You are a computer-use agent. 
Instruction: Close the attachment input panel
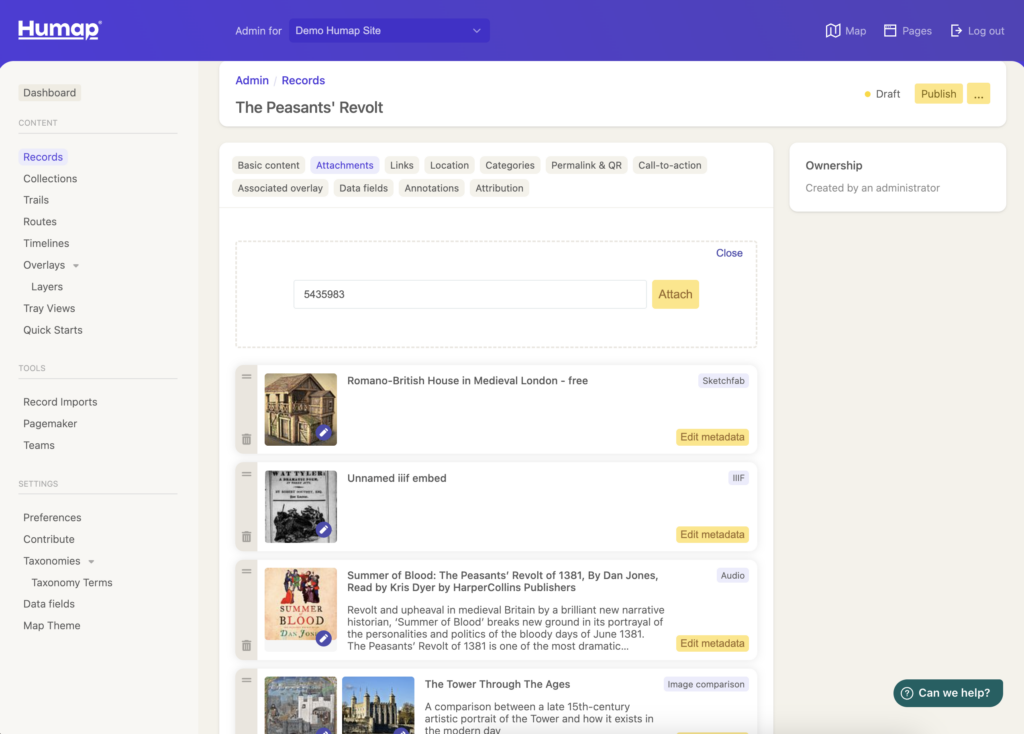click(x=729, y=253)
